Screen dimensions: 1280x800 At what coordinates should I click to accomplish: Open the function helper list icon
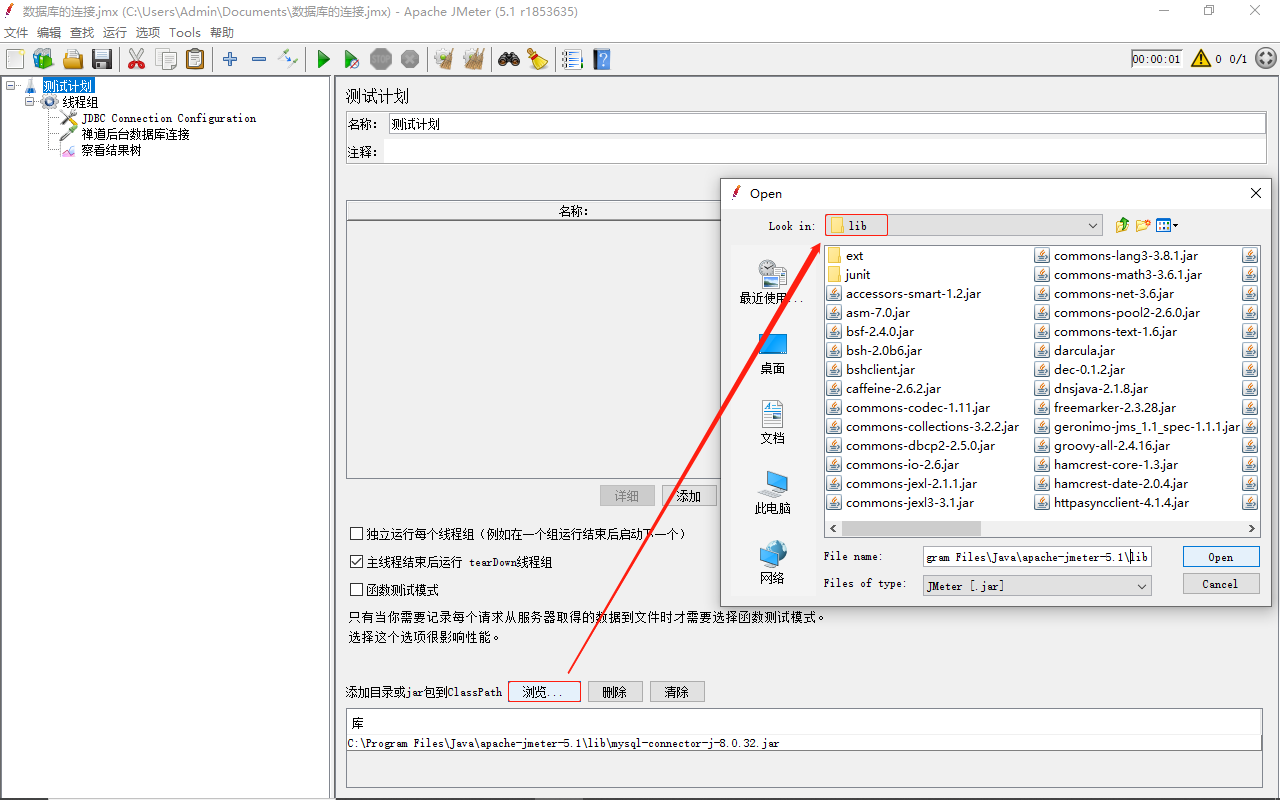coord(572,59)
